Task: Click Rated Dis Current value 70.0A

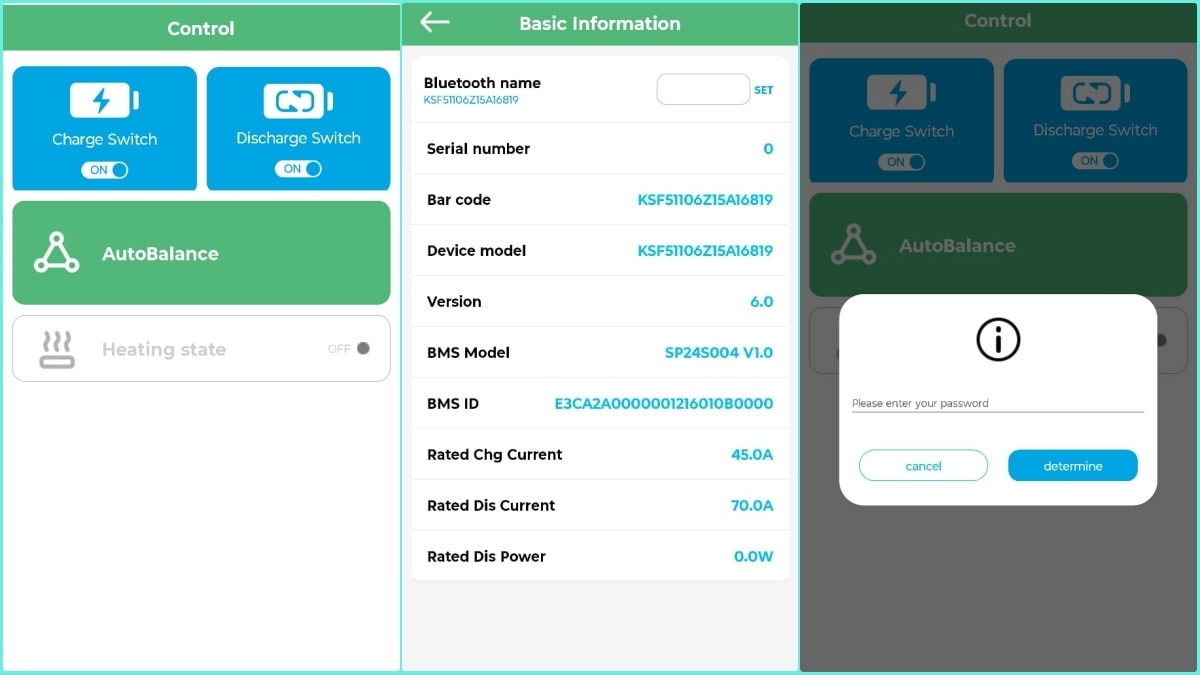Action: click(752, 506)
